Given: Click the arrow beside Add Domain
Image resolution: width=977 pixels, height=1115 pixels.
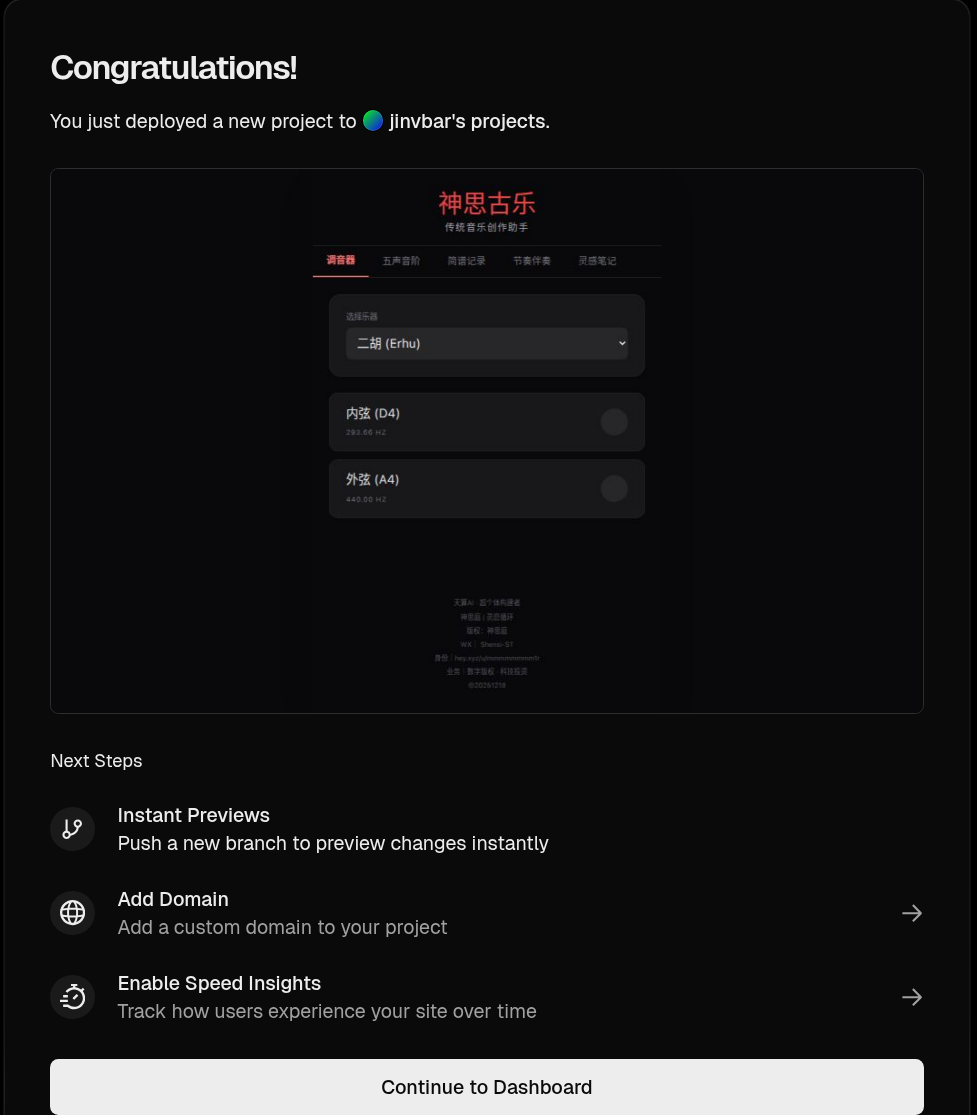Looking at the screenshot, I should tap(911, 913).
